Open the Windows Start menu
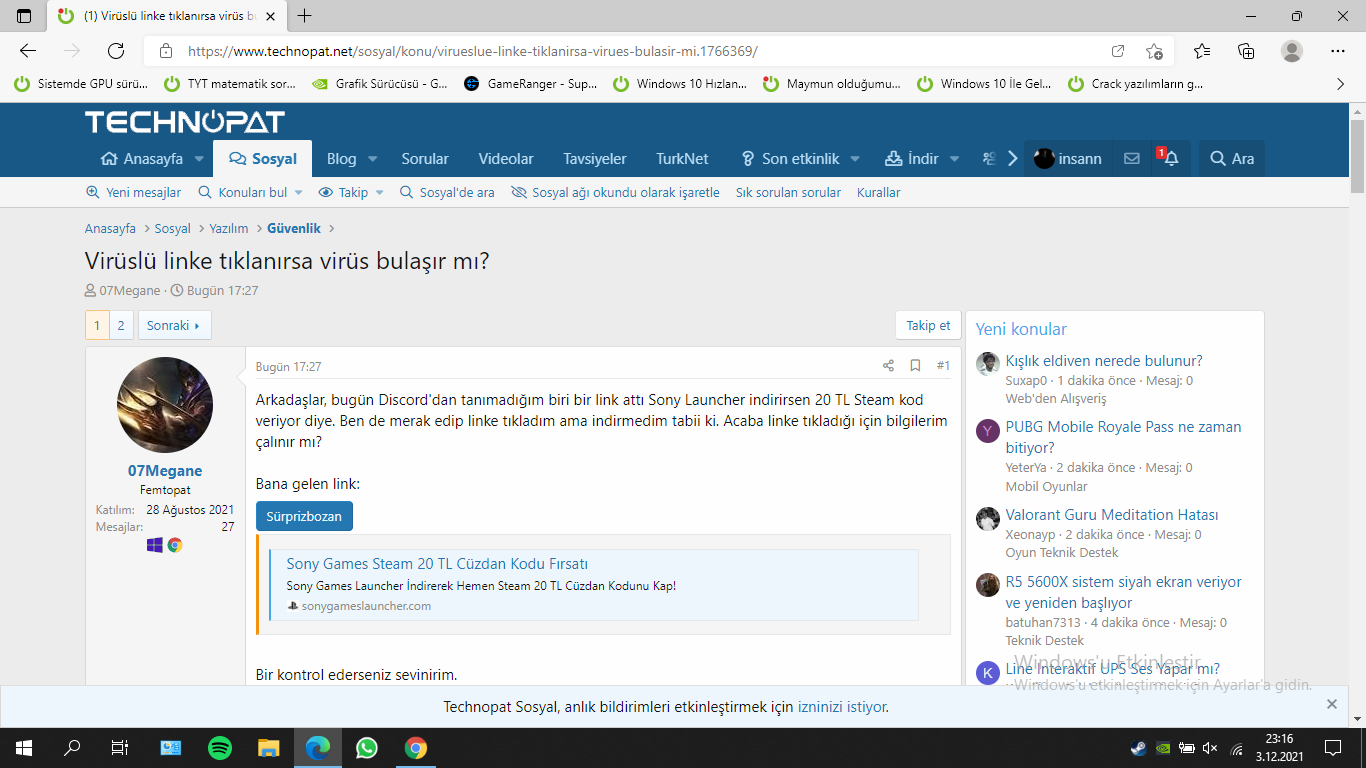This screenshot has height=768, width=1366. tap(23, 747)
